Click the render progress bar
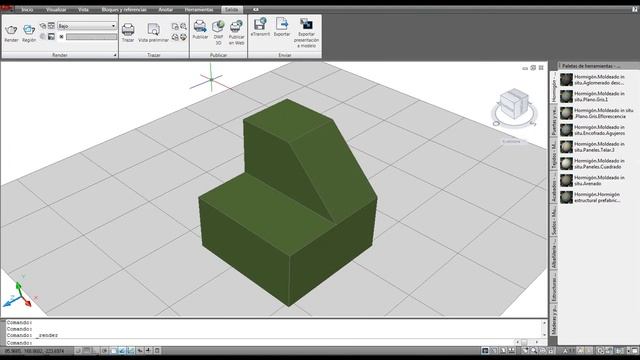 coord(91,37)
